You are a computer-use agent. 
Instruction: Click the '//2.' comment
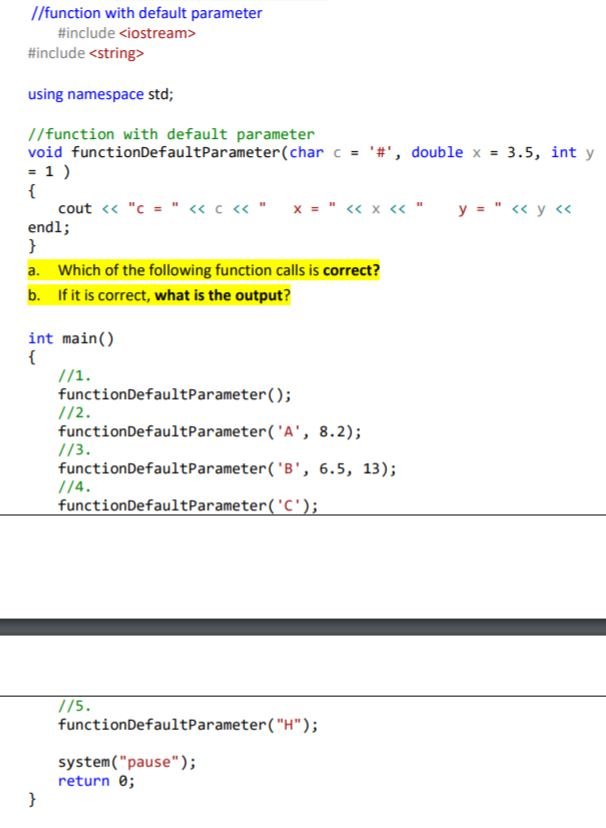point(74,413)
